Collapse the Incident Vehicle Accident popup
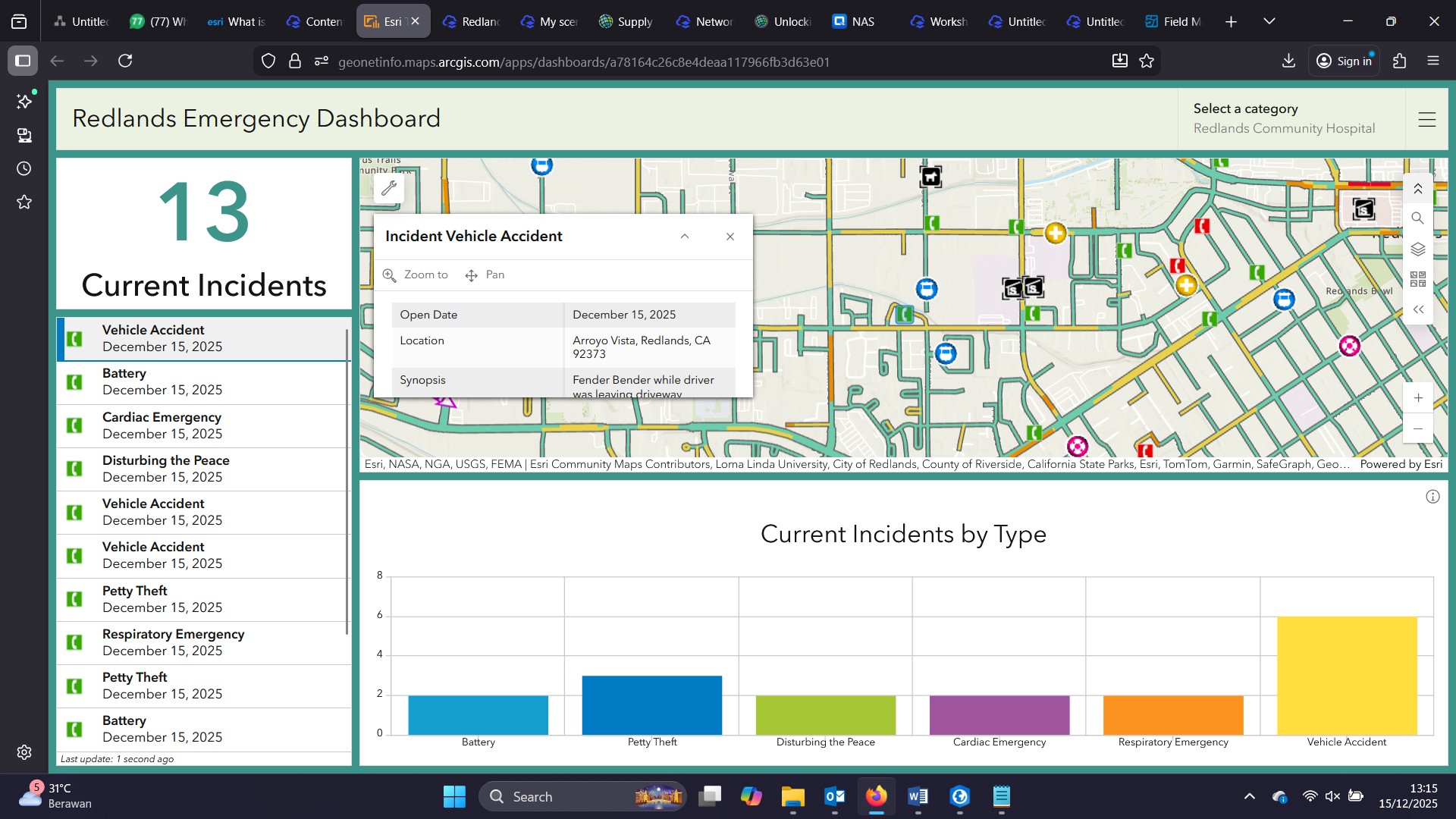 684,237
